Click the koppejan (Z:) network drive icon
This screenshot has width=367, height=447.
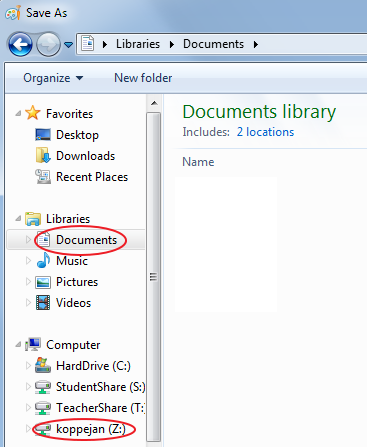[43, 429]
